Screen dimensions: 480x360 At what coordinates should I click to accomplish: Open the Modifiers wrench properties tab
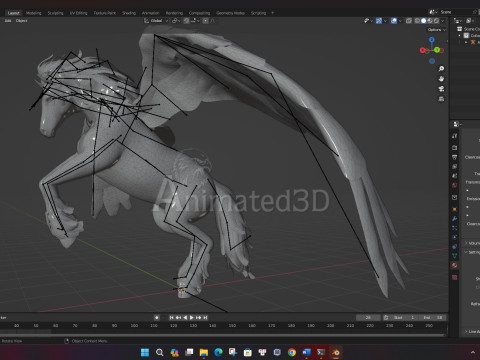point(454,219)
